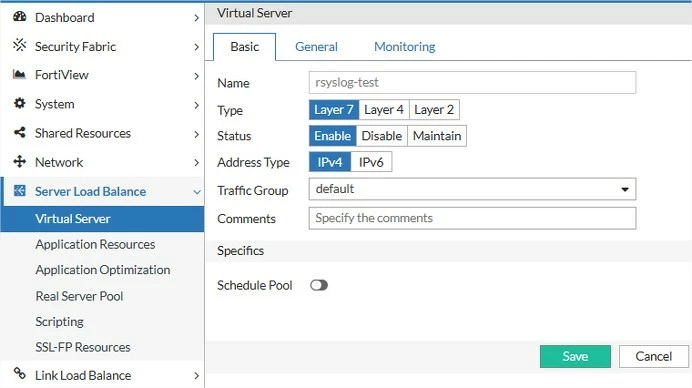Open the Virtual Server menu item
This screenshot has height=388, width=692.
point(102,218)
